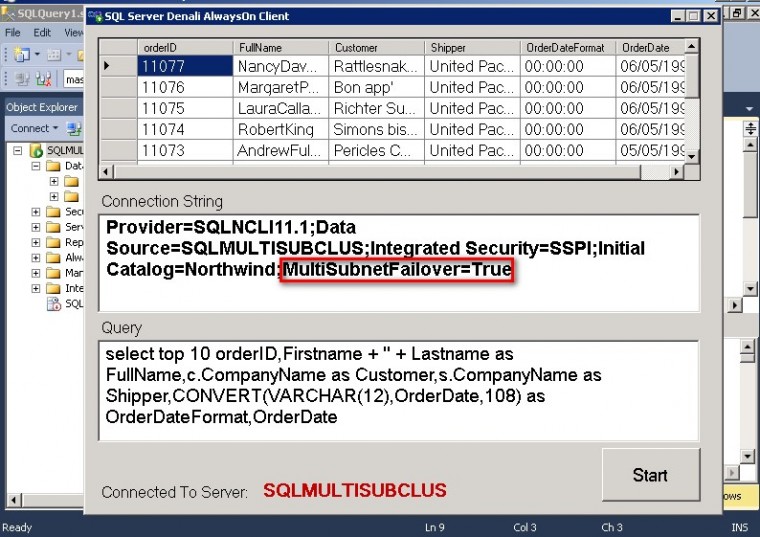Expand the AlwaysOn folder node
760x537 pixels.
point(36,257)
